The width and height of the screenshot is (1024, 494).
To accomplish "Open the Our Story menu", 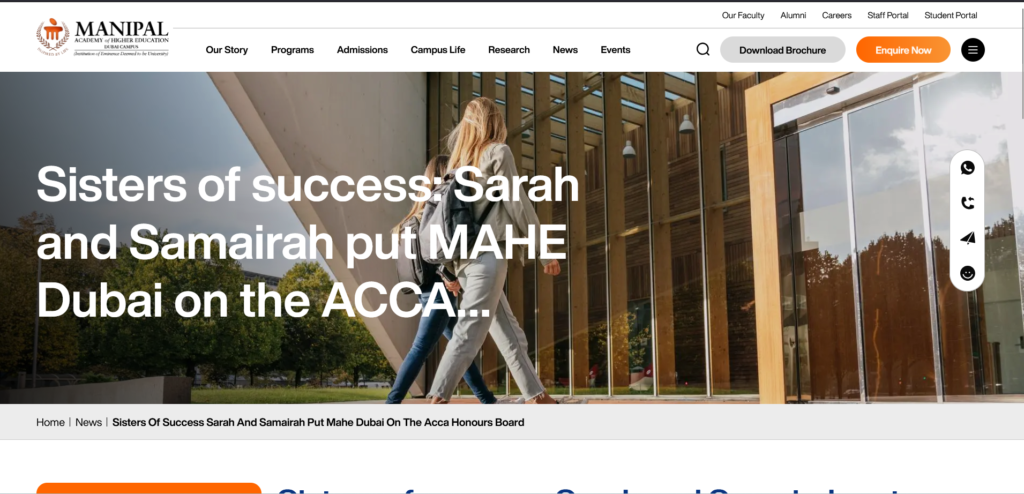I will 227,50.
